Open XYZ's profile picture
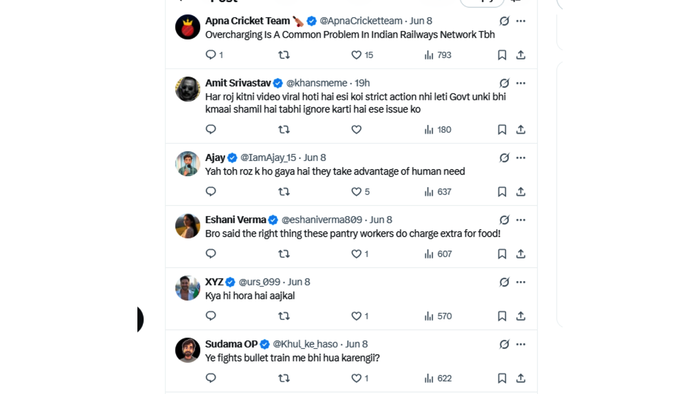Screen dimensions: 700x394 click(188, 288)
